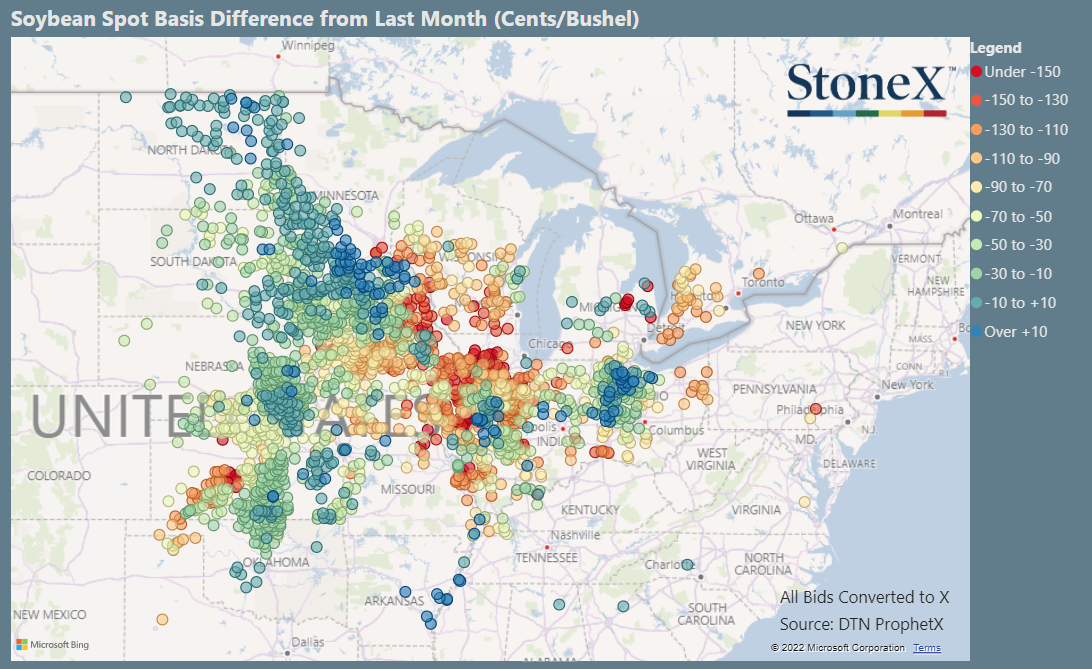Click the Winnipeg city marker dot
The image size is (1092, 669).
[279, 57]
